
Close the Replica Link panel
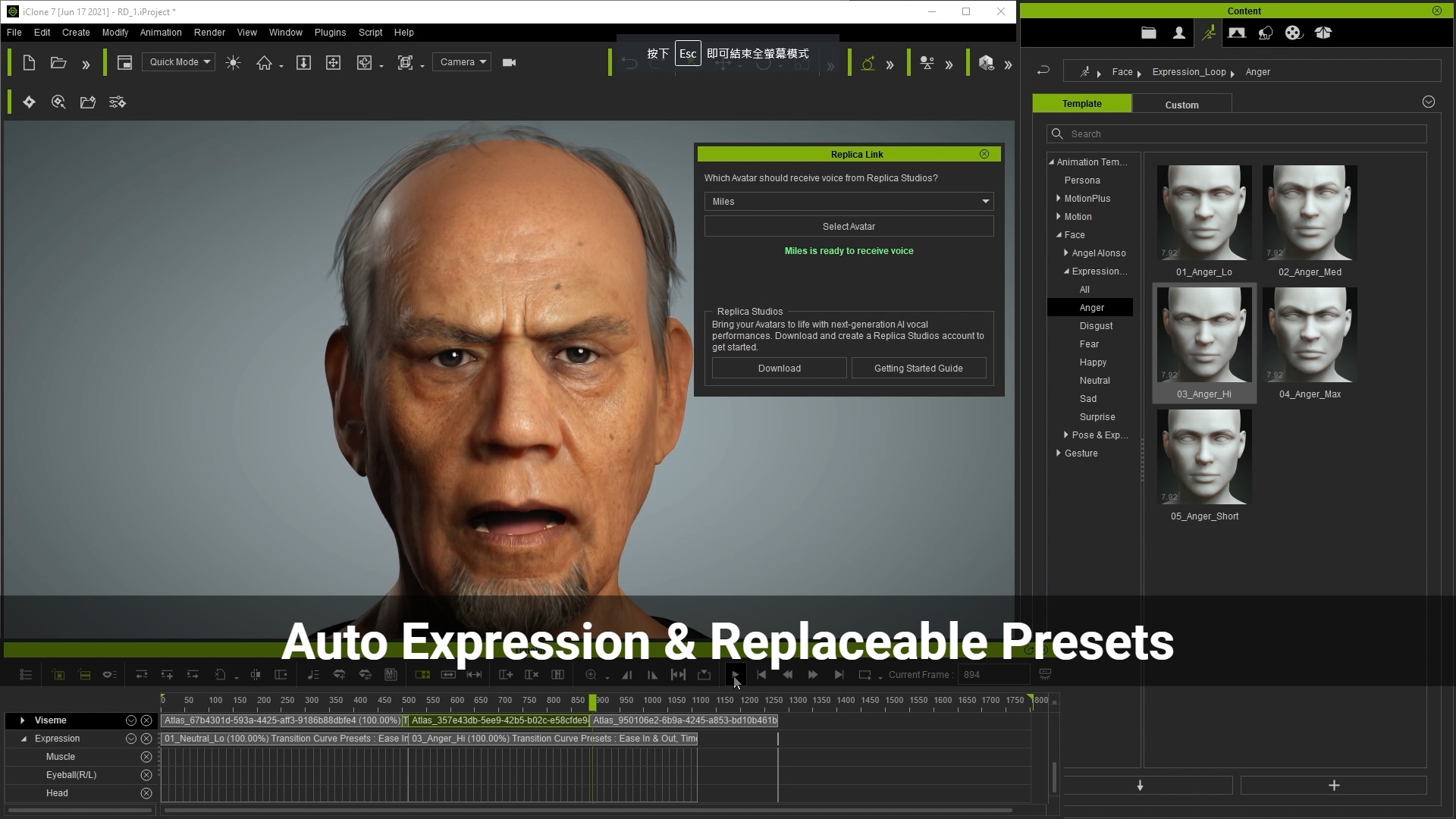[984, 154]
